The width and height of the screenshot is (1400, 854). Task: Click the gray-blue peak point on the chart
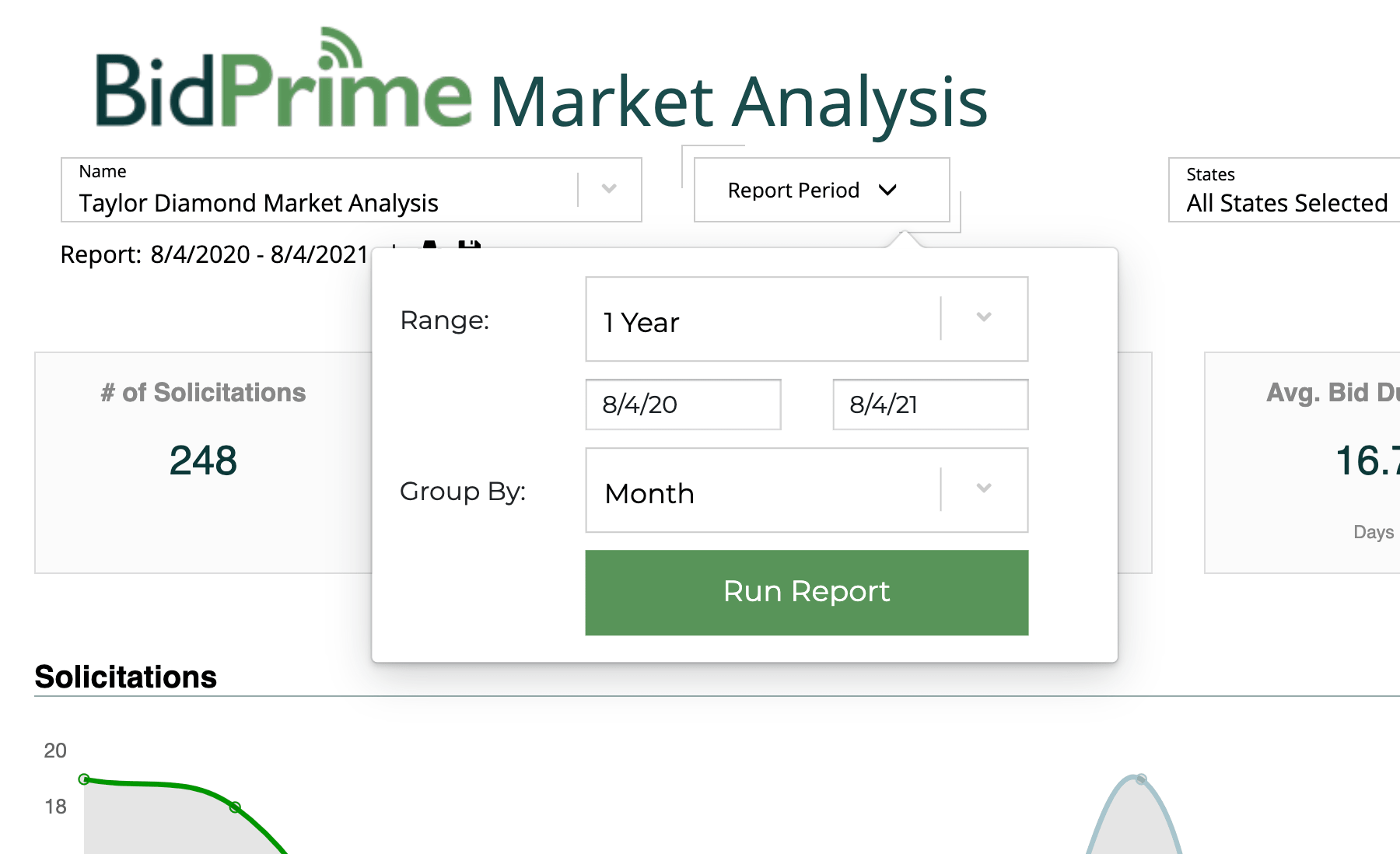(x=1141, y=779)
